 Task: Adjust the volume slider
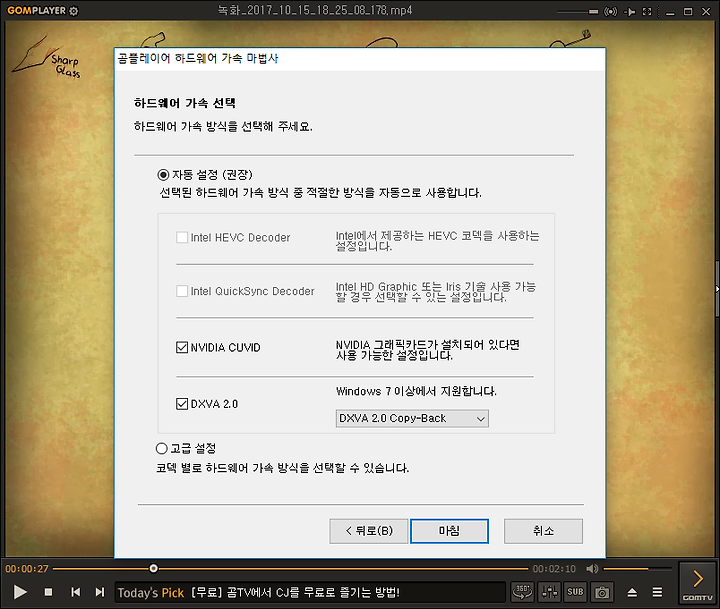coord(637,569)
